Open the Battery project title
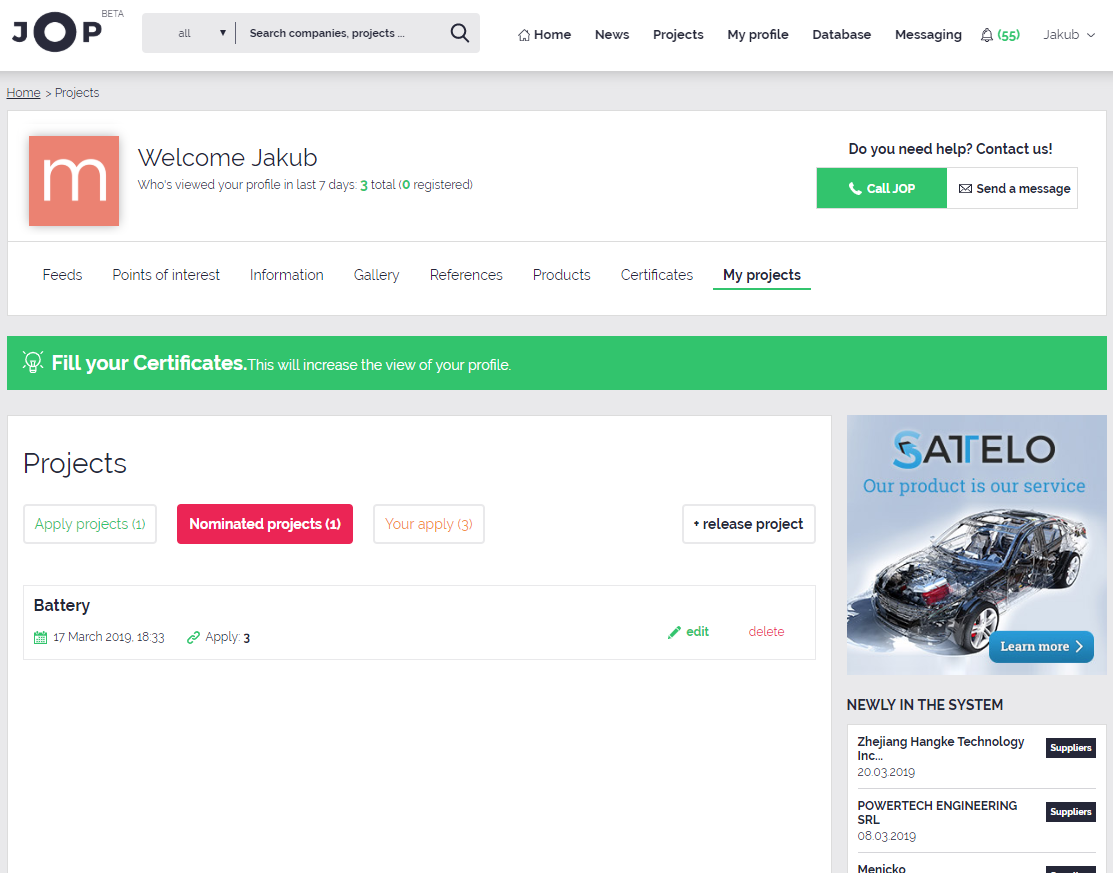The image size is (1113, 873). point(62,605)
